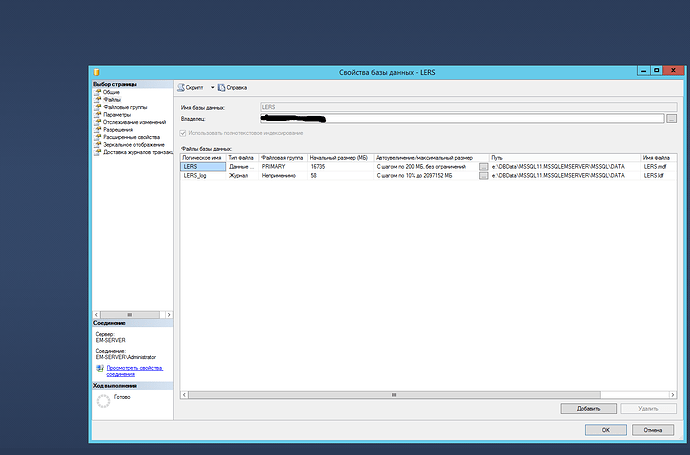
Task: Click the LERS.ldf file name cell
Action: coord(658,176)
